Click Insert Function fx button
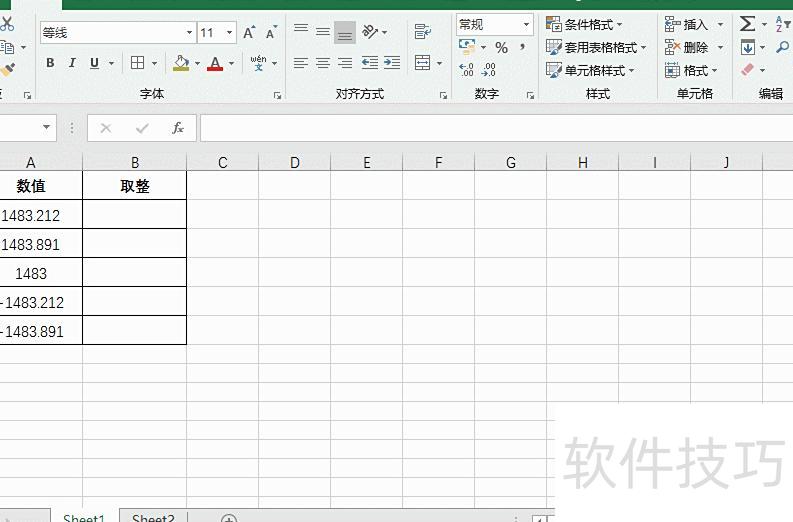Viewport: 793px width, 522px height. 178,128
